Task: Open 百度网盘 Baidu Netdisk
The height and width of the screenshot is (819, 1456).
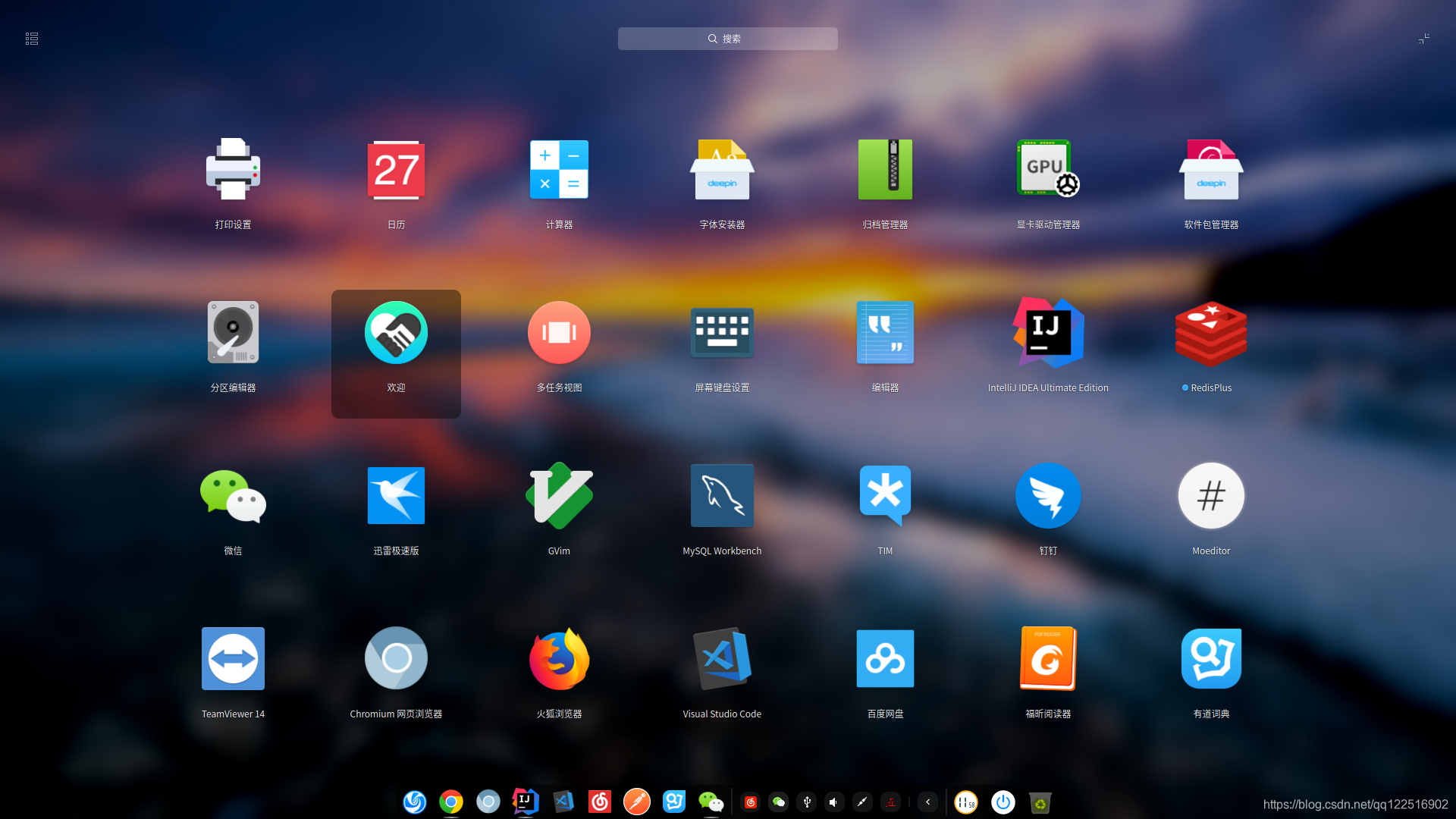Action: 885,658
